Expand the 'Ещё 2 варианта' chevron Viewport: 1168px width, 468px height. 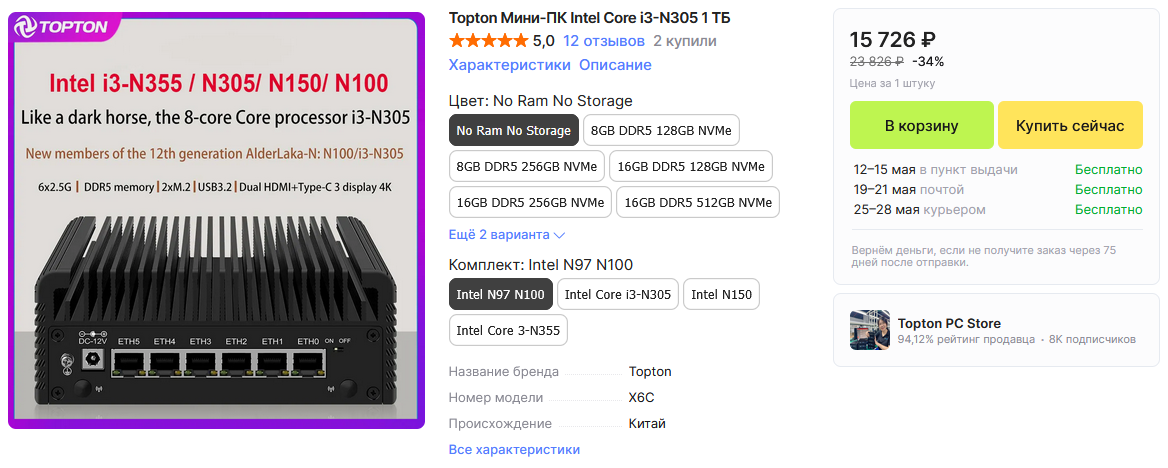559,235
